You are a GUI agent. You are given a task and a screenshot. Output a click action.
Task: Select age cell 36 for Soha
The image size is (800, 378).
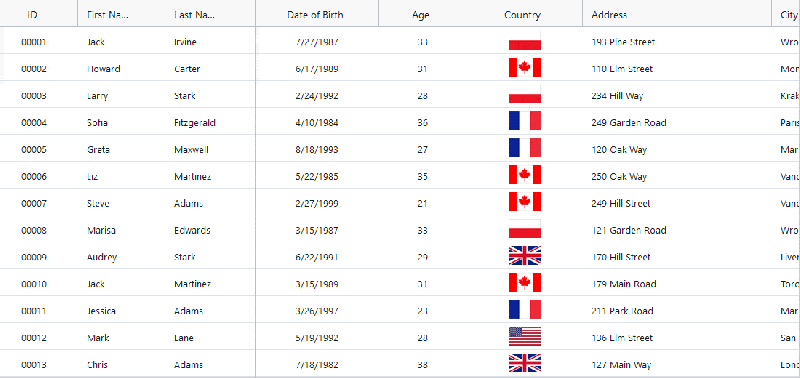pos(422,122)
